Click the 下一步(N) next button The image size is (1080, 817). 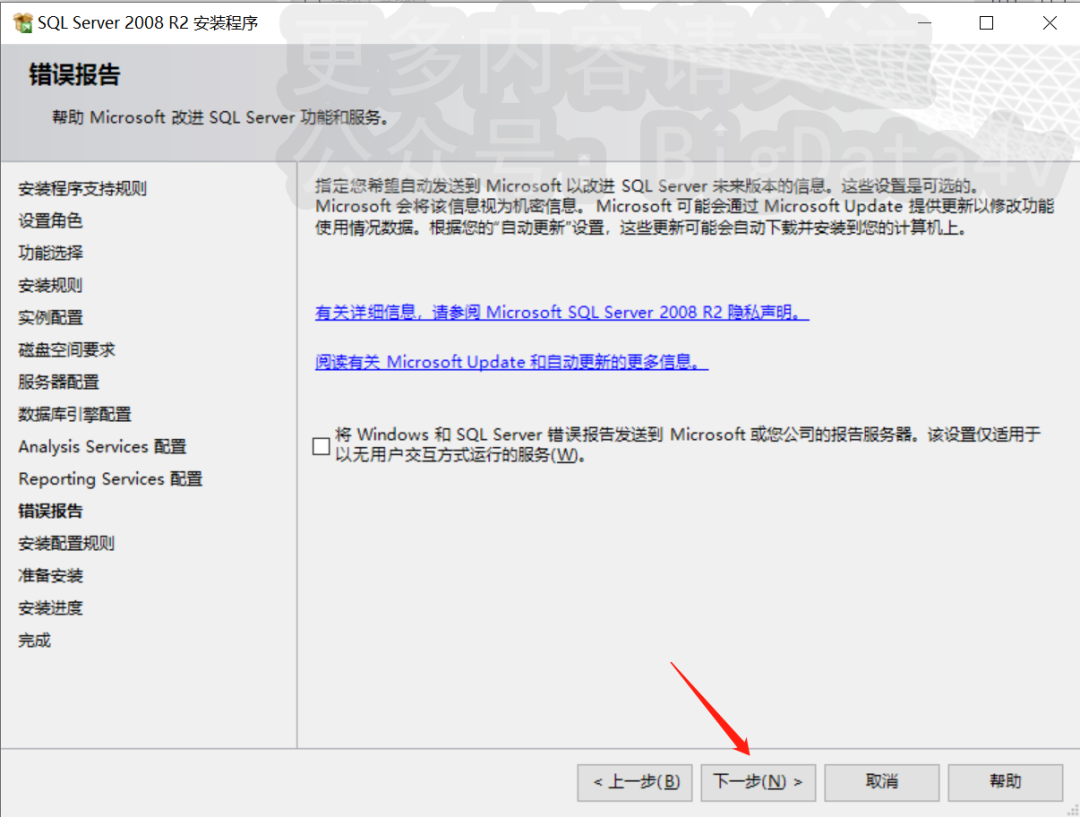[758, 782]
